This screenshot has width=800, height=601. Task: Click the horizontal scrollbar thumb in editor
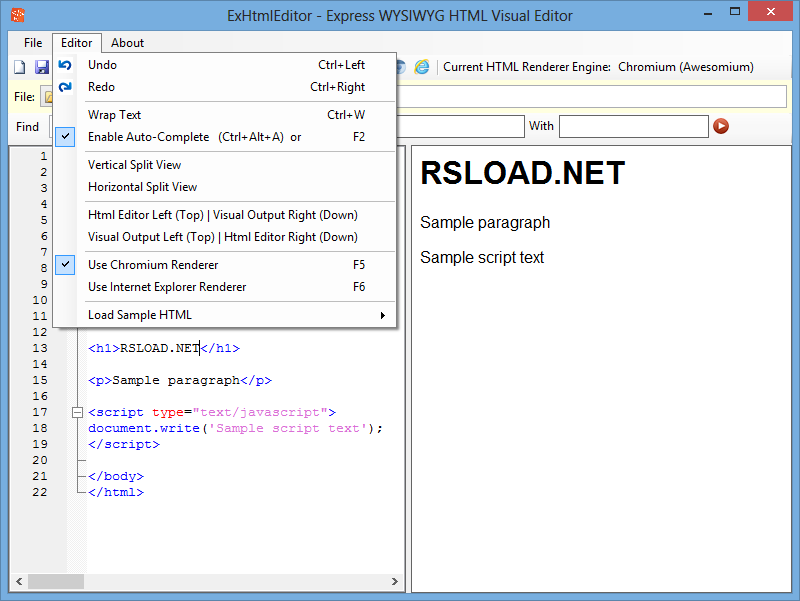56,581
